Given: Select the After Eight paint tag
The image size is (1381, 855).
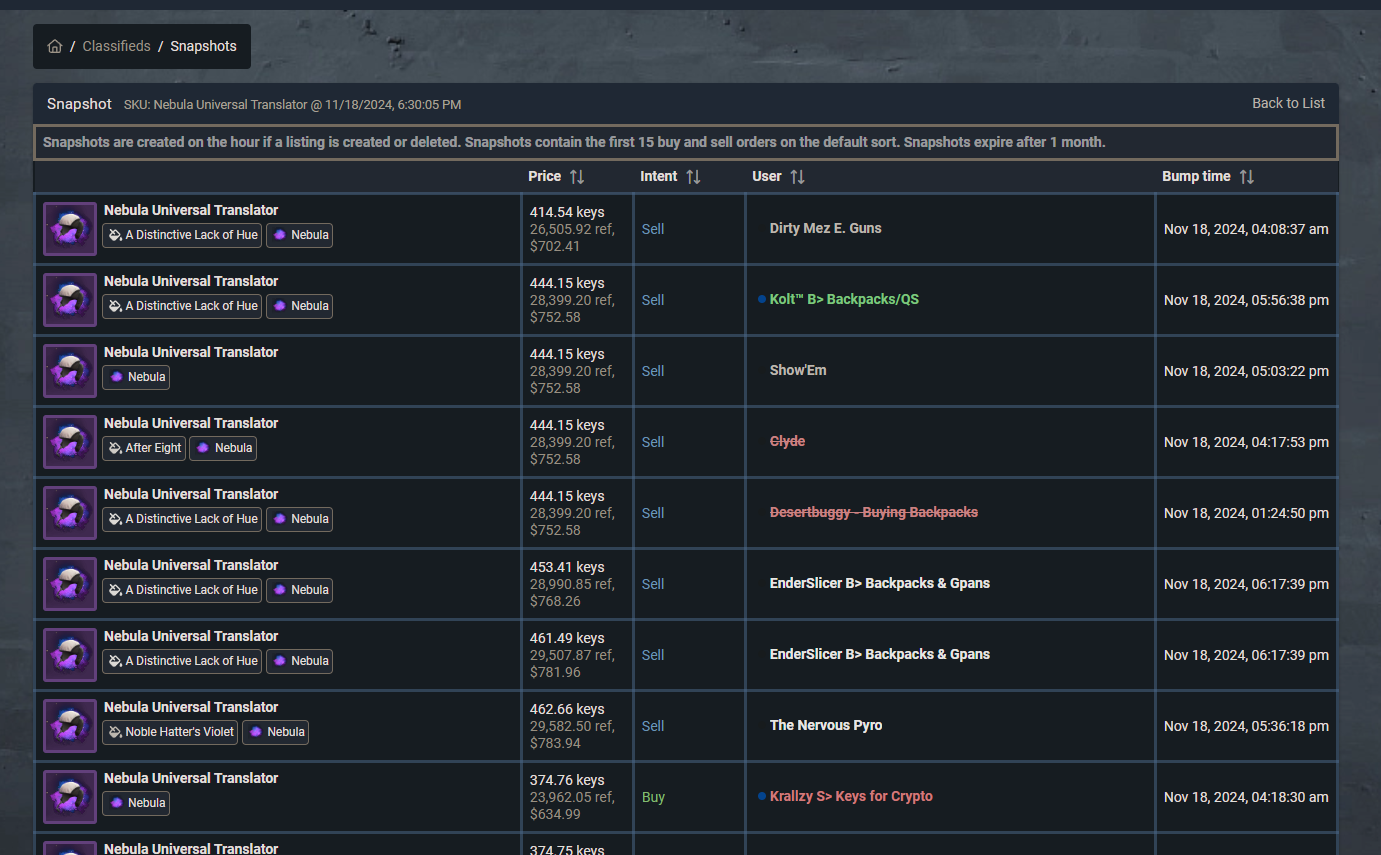Looking at the screenshot, I should [144, 448].
